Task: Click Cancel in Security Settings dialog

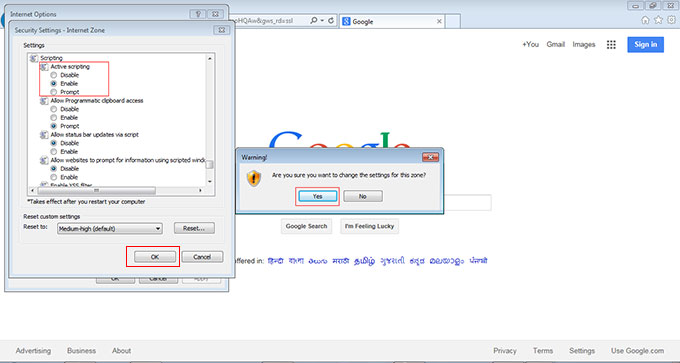Action: [202, 257]
